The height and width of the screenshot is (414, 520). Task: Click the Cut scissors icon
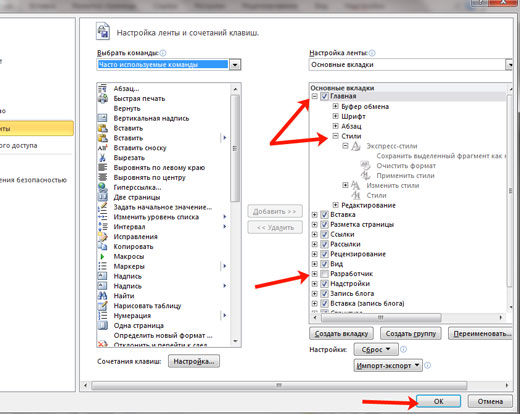coord(103,158)
